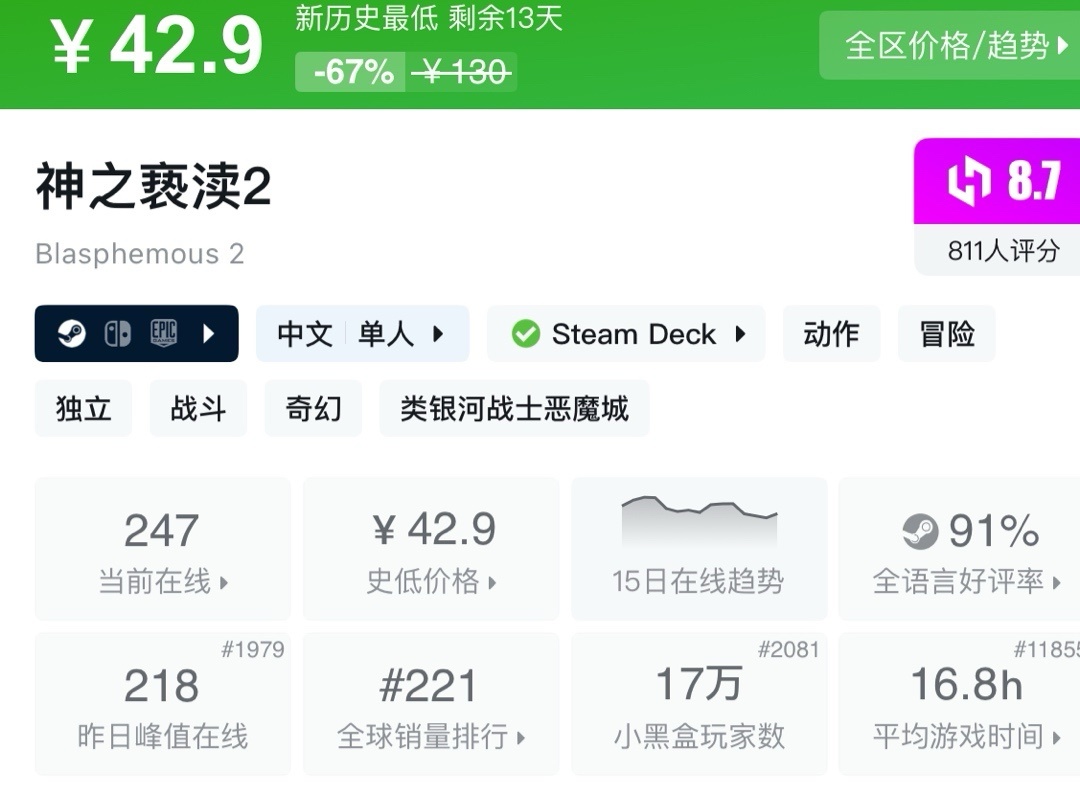Click the Steam logo beside 91% rating
Viewport: 1080px width, 794px height.
pos(919,532)
